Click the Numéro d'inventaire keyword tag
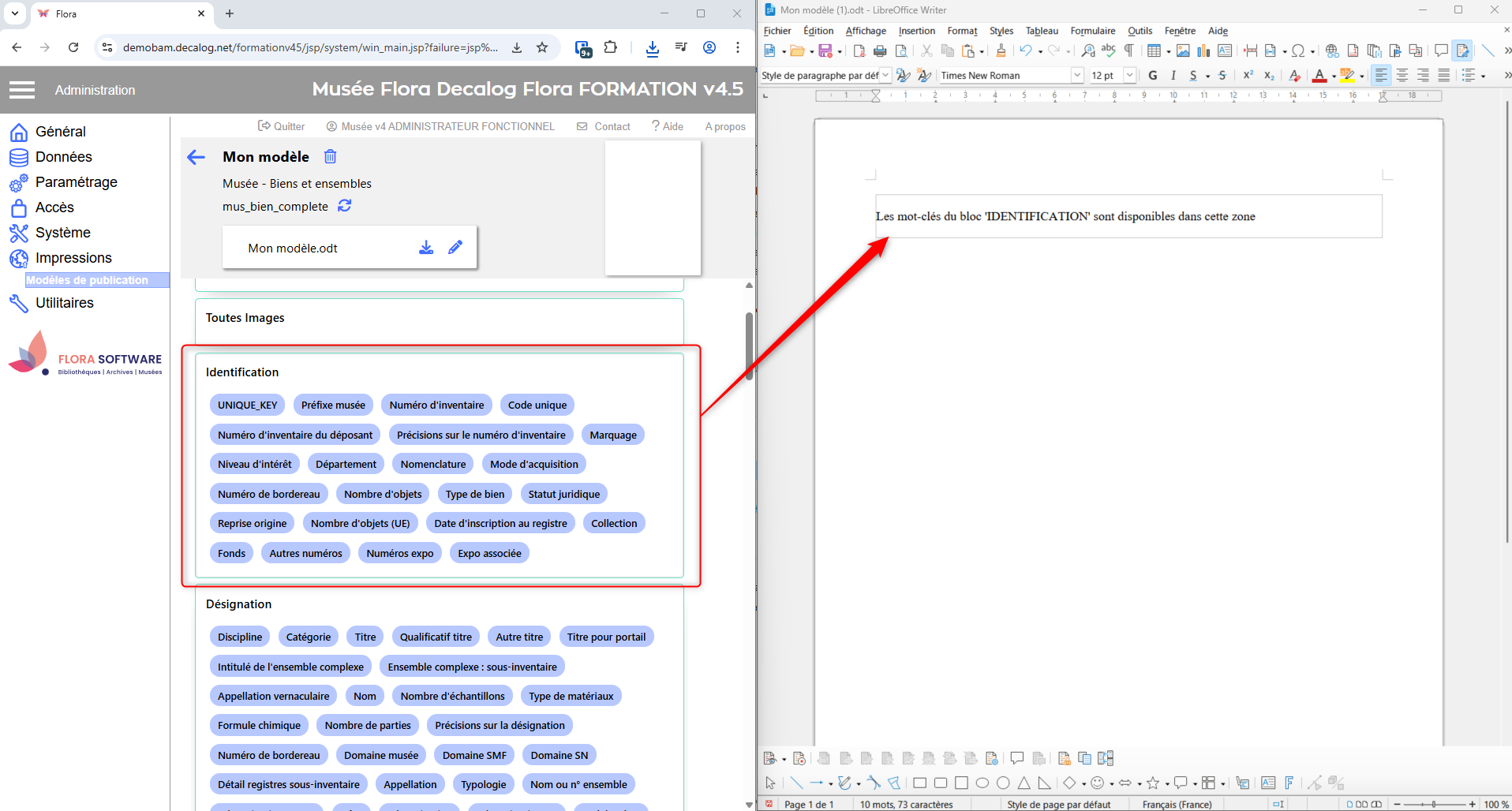Viewport: 1512px width, 811px height. click(436, 405)
